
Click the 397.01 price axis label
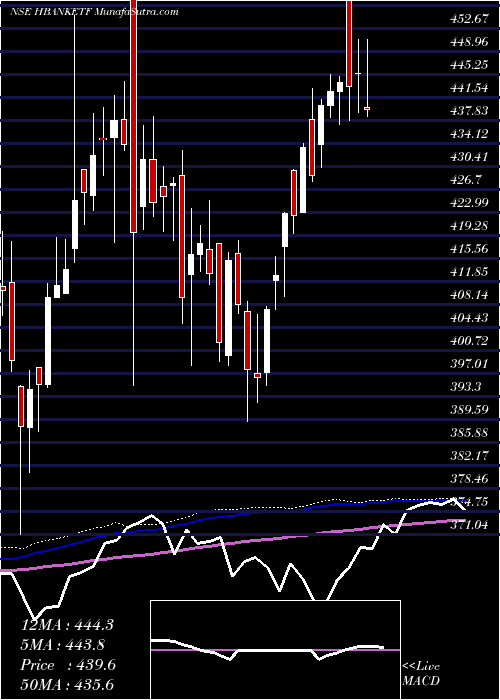coord(468,364)
